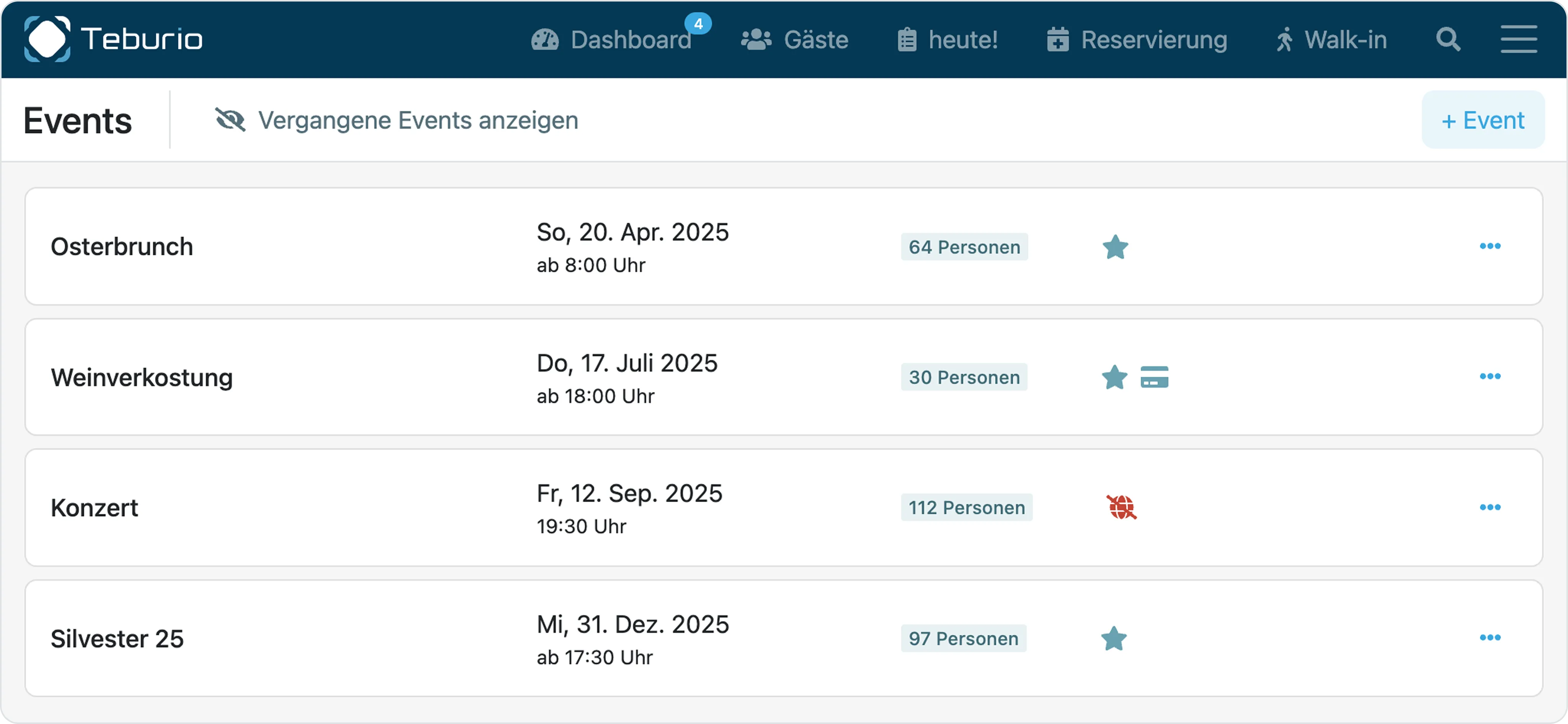The height and width of the screenshot is (724, 1568).
Task: Click the 97 Personen badge
Action: (x=964, y=638)
